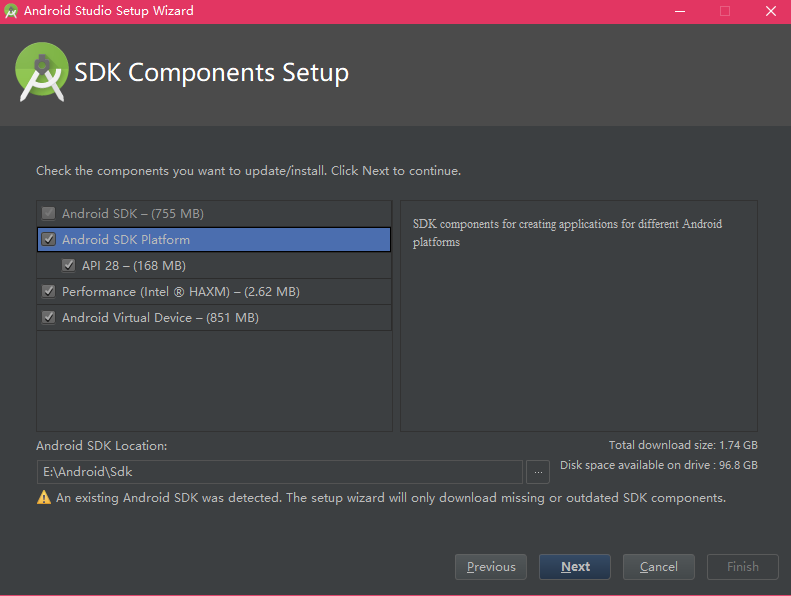The height and width of the screenshot is (596, 791).
Task: Uncheck Android Virtual Device checkbox
Action: [49, 317]
